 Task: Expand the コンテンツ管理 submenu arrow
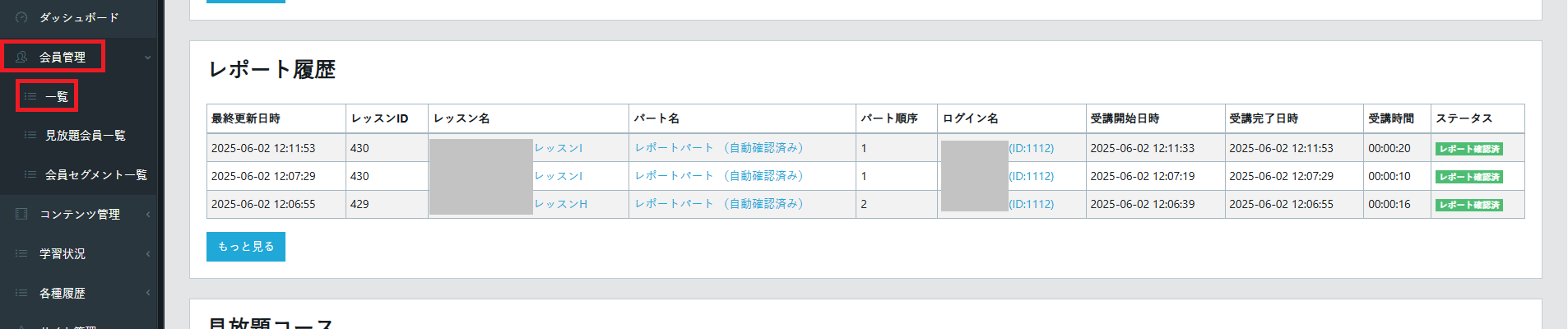tap(148, 215)
